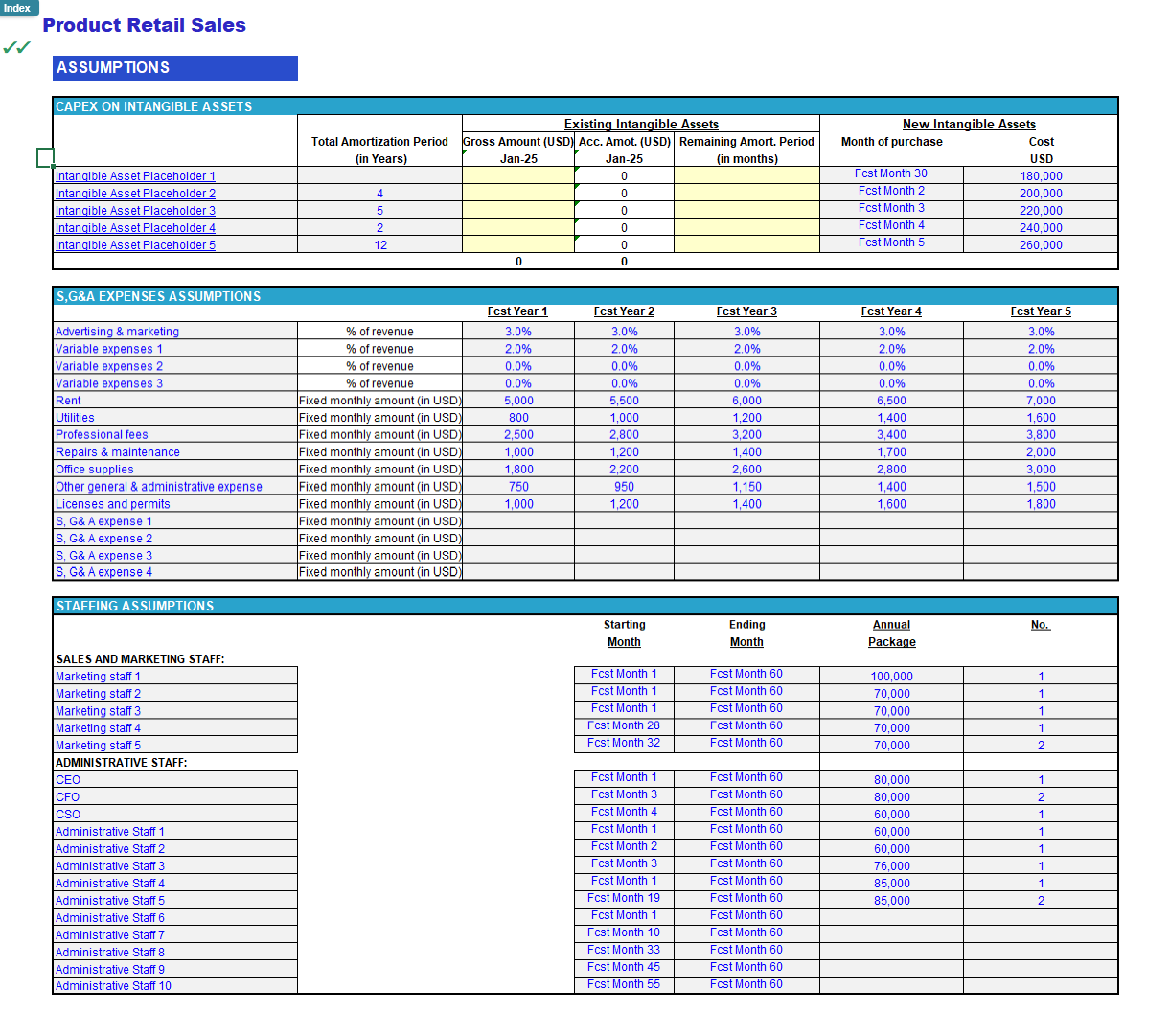This screenshot has height=1036, width=1170.
Task: Select Administrative Staff 5 starting month Fcst Month 19
Action: 624,898
